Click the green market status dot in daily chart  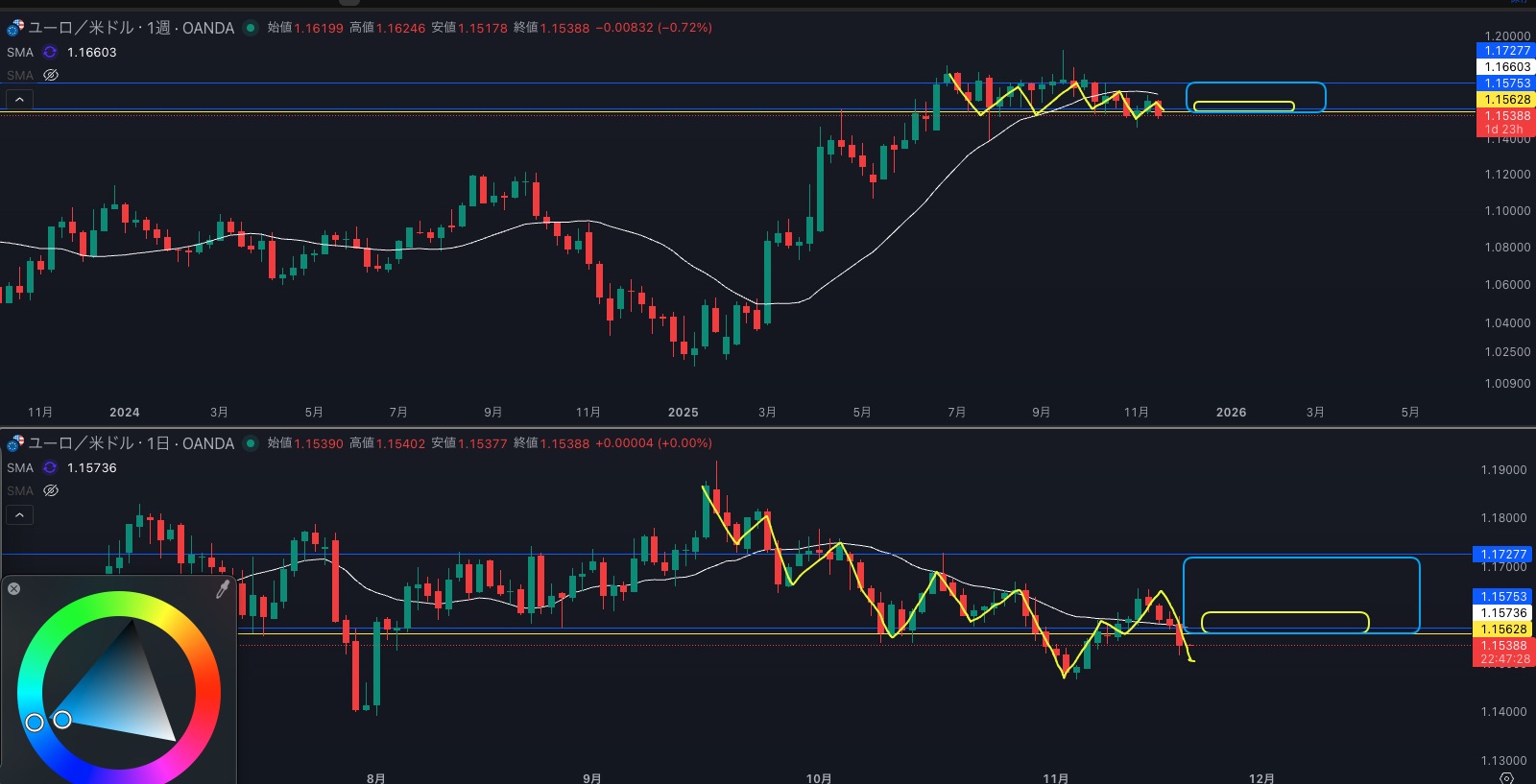point(251,443)
